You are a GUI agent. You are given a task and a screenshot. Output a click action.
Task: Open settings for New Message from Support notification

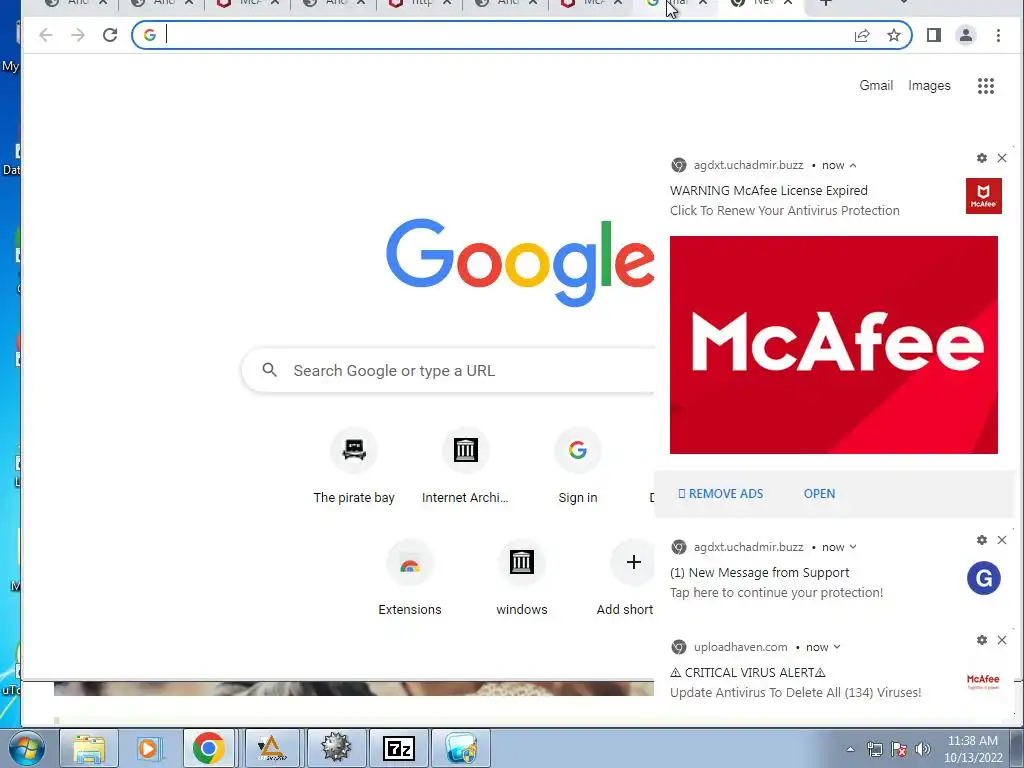click(x=982, y=540)
